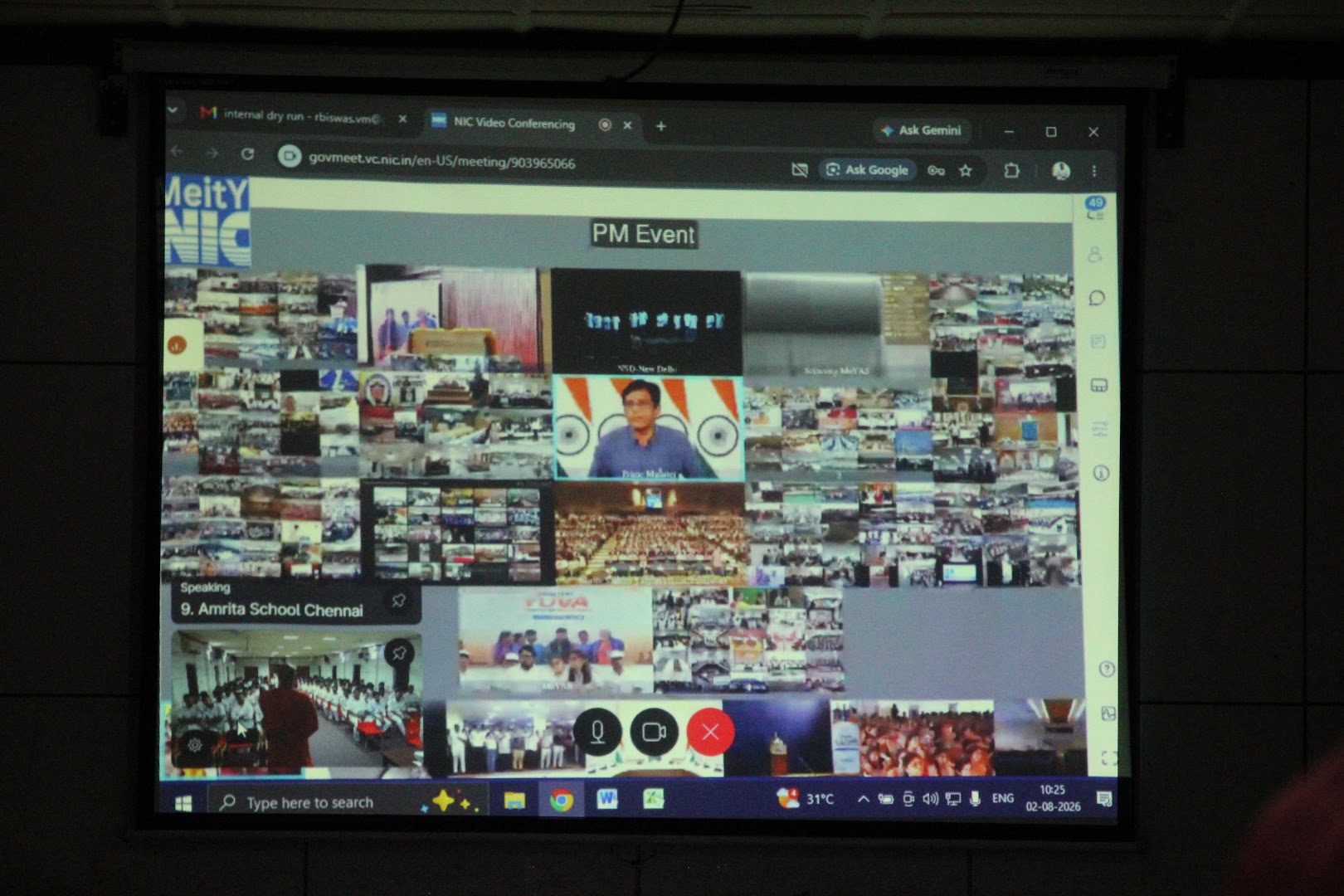Open the meeting info icon in the sidebar
The width and height of the screenshot is (1344, 896).
pyautogui.click(x=1101, y=473)
